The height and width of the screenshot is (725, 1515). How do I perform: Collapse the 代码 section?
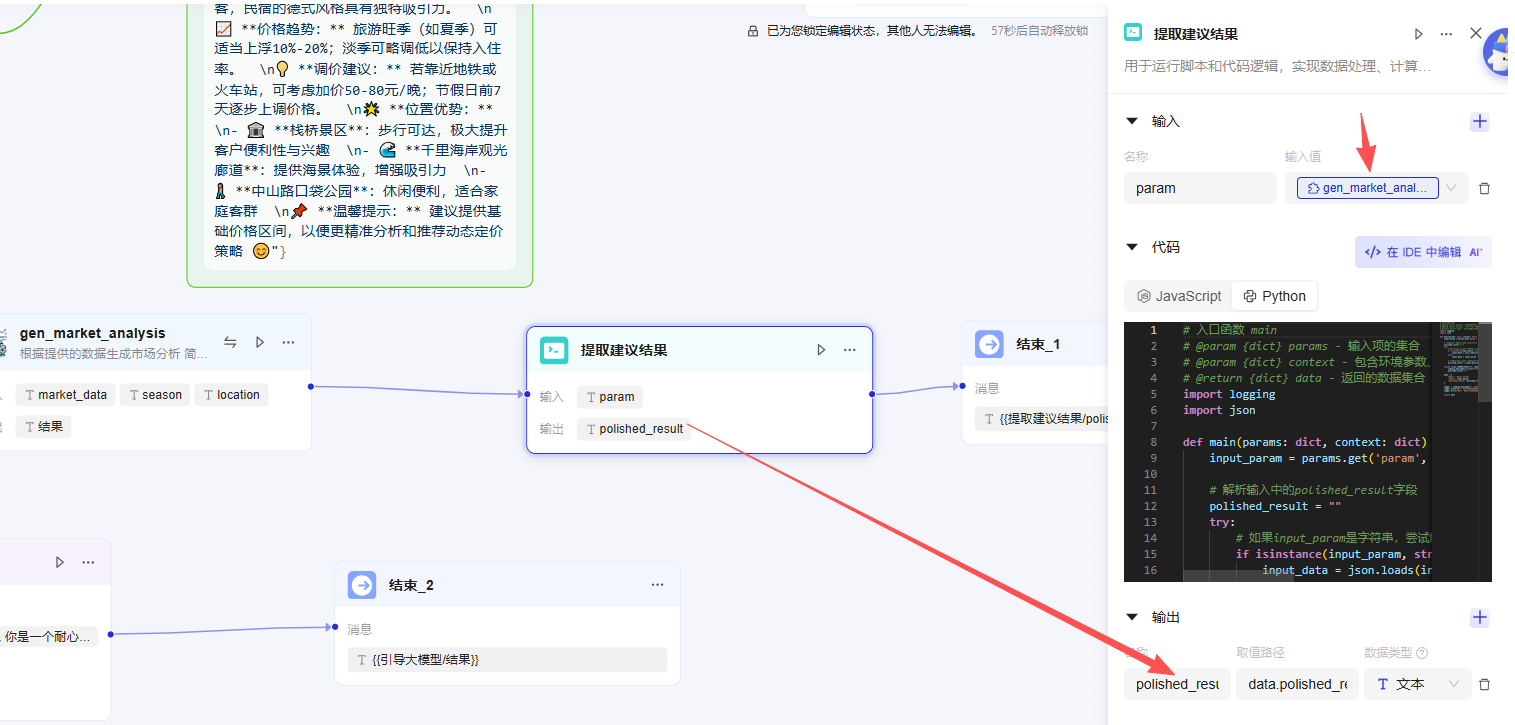1132,247
